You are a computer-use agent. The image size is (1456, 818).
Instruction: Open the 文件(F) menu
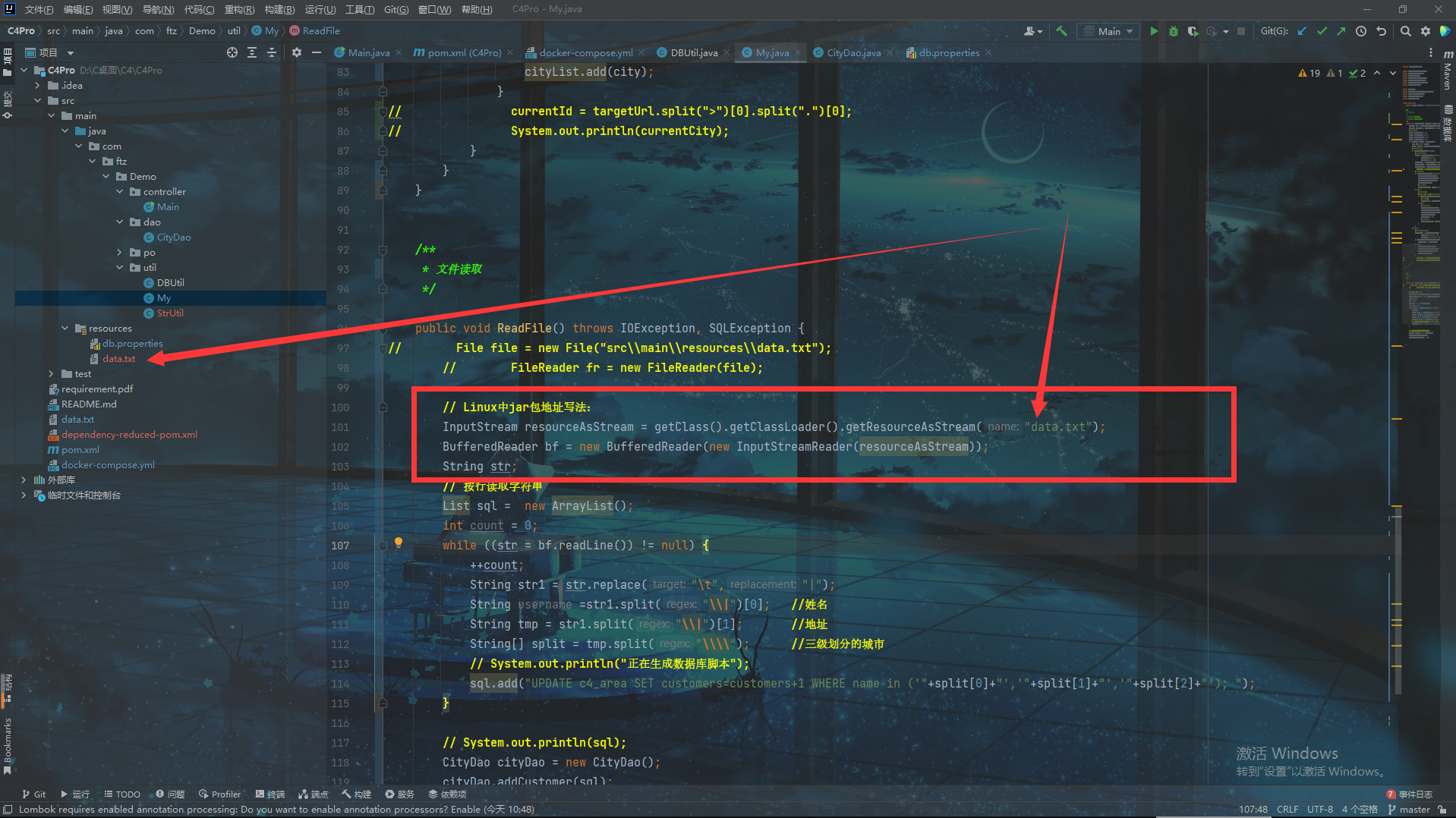[39, 9]
